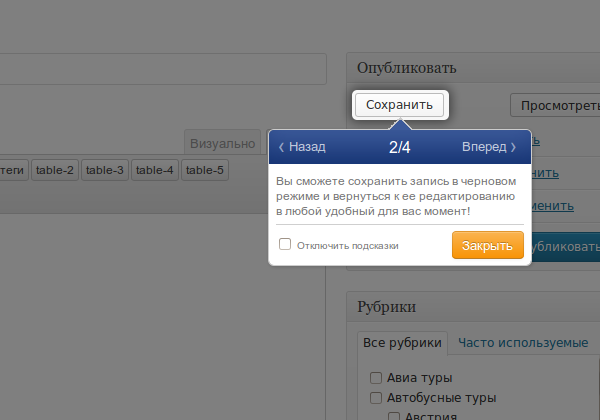The image size is (600, 420).
Task: Check the Авиа туры category
Action: coord(376,378)
